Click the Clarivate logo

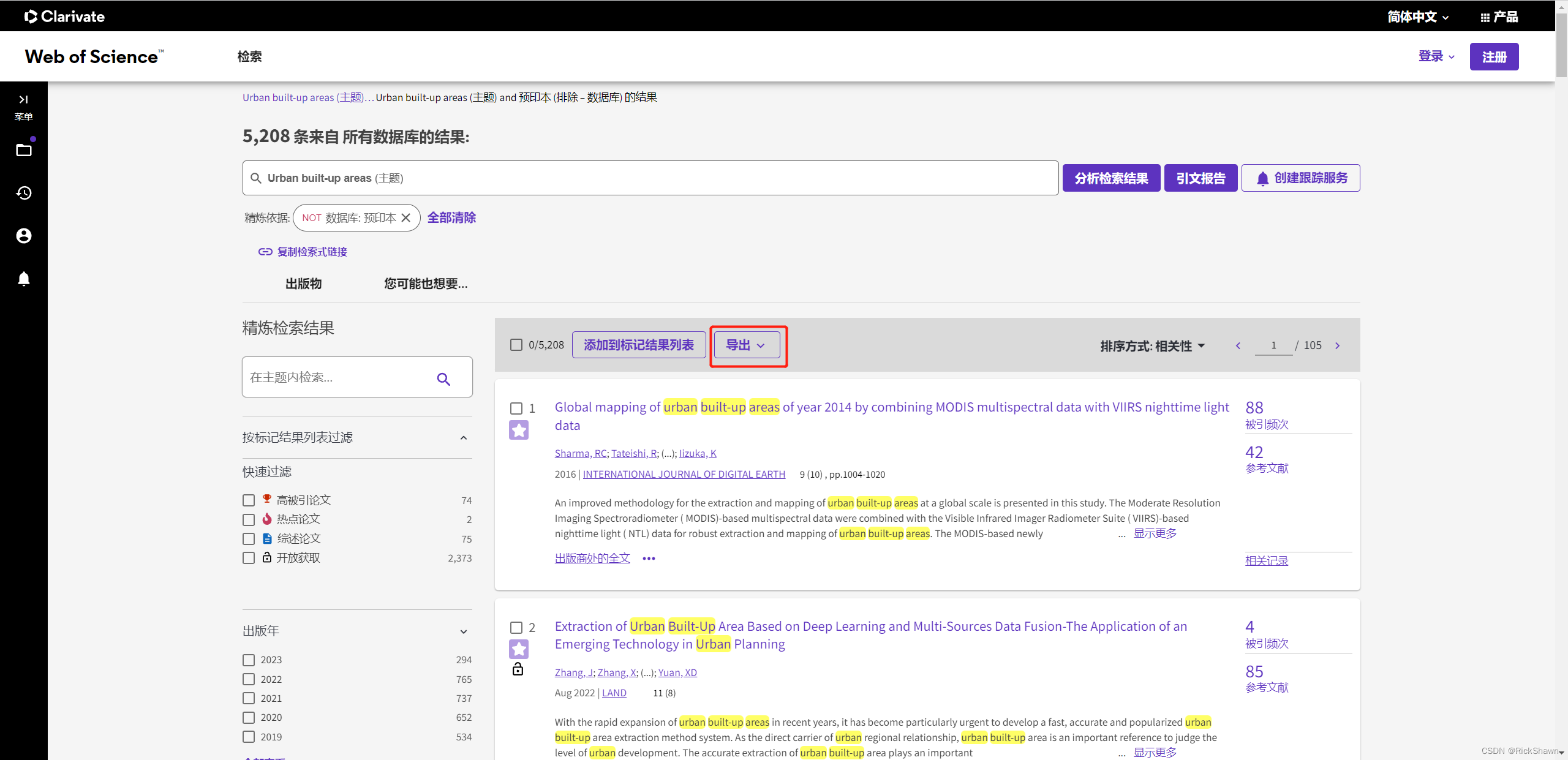tap(64, 17)
